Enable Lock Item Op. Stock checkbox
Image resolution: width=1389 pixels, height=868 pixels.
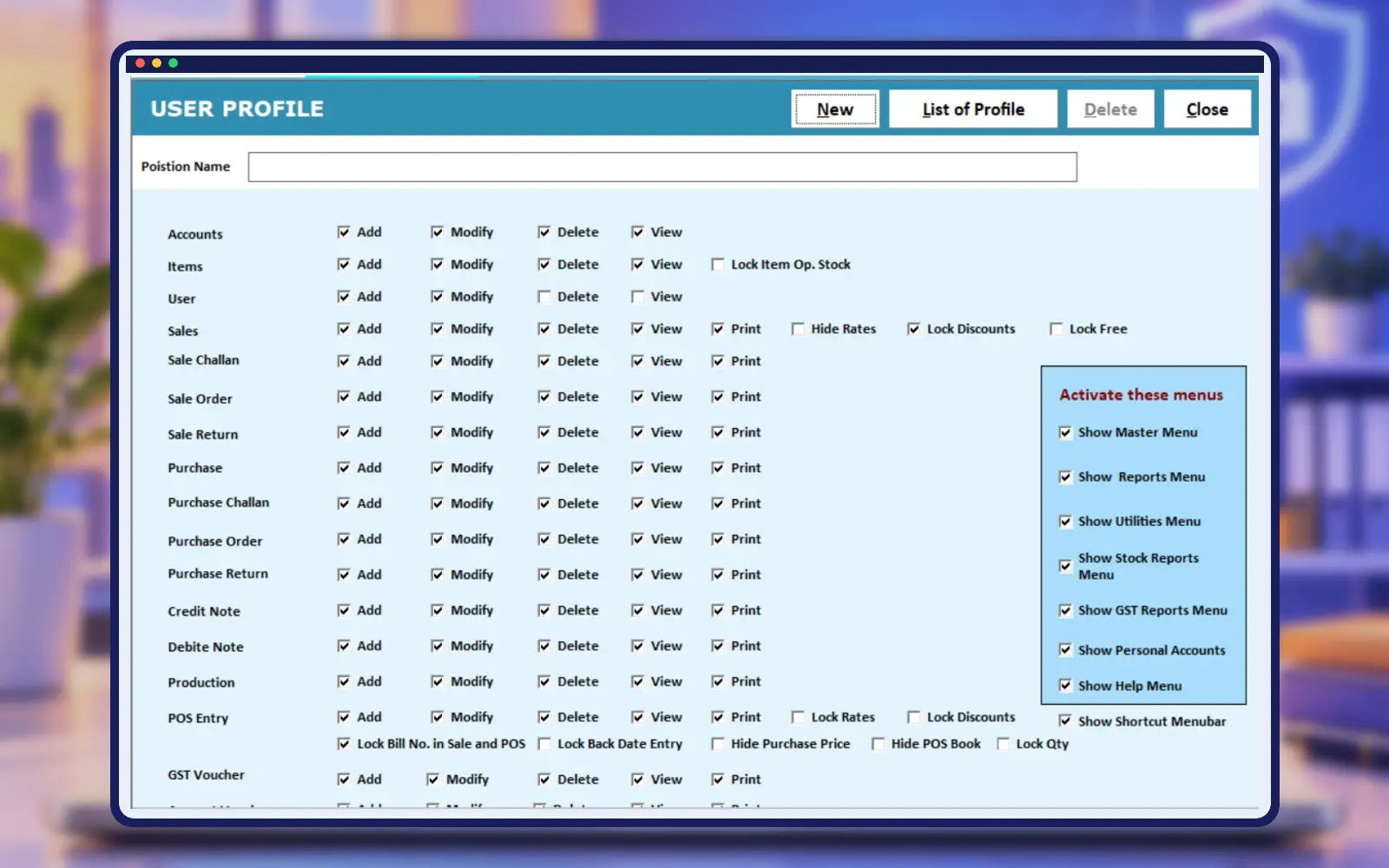(x=718, y=264)
